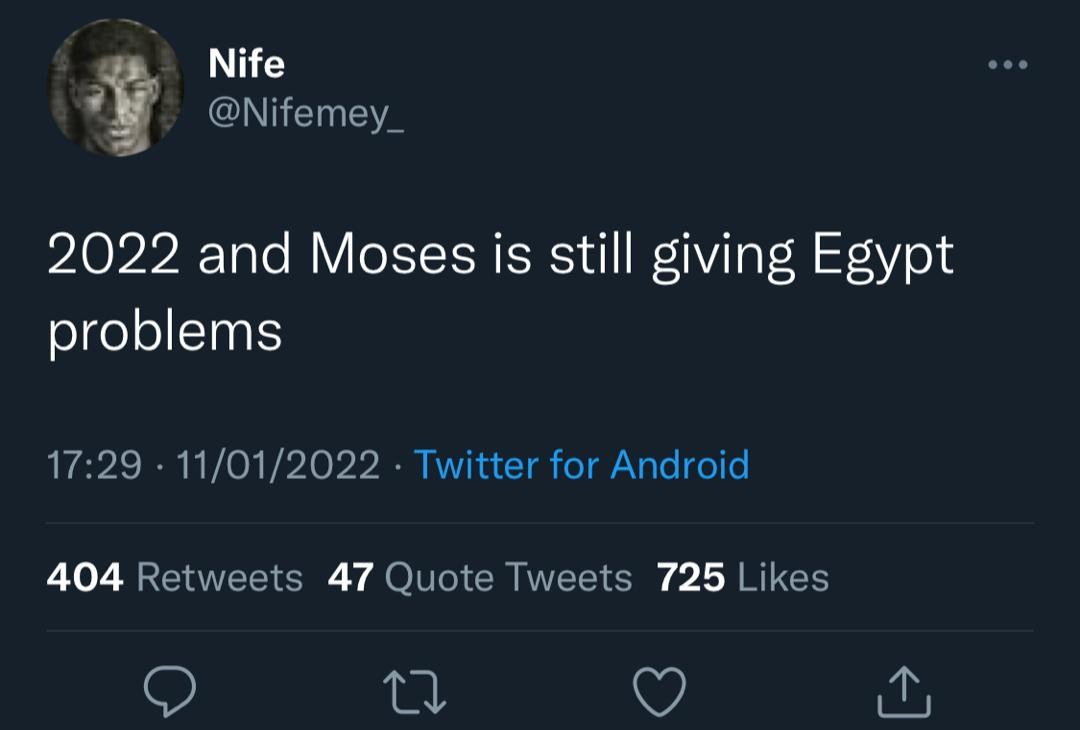The image size is (1080, 730).
Task: Click the word giving in the tweet
Action: coord(723,258)
